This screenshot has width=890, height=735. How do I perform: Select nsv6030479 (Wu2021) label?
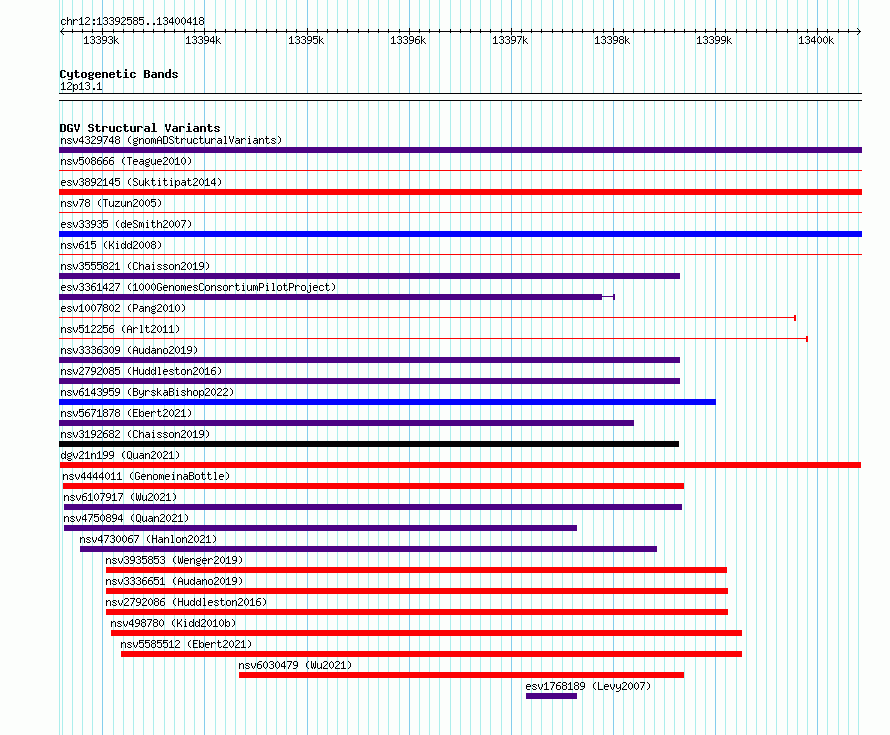[295, 665]
